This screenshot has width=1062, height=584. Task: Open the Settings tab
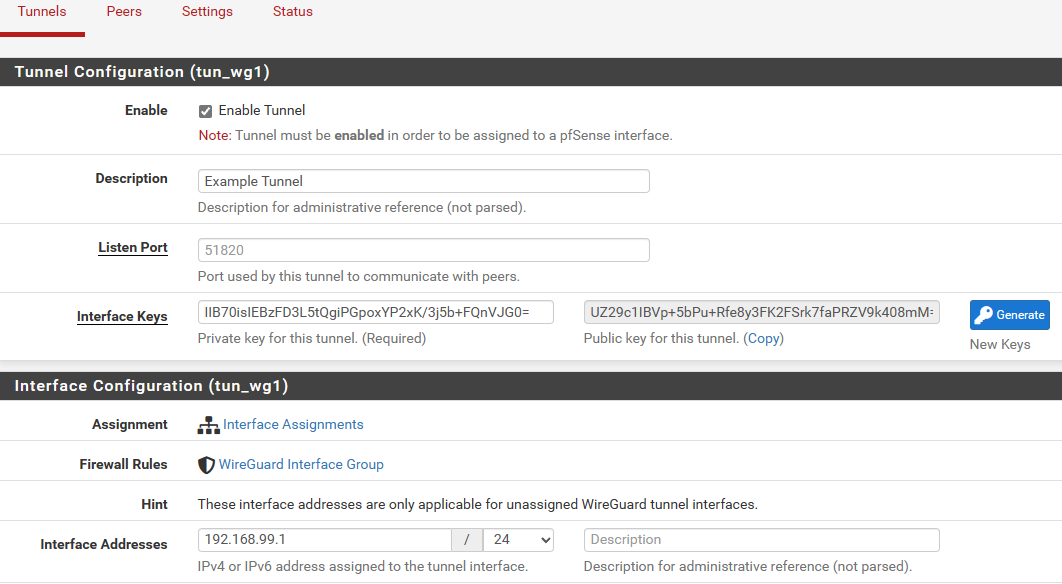[x=207, y=11]
